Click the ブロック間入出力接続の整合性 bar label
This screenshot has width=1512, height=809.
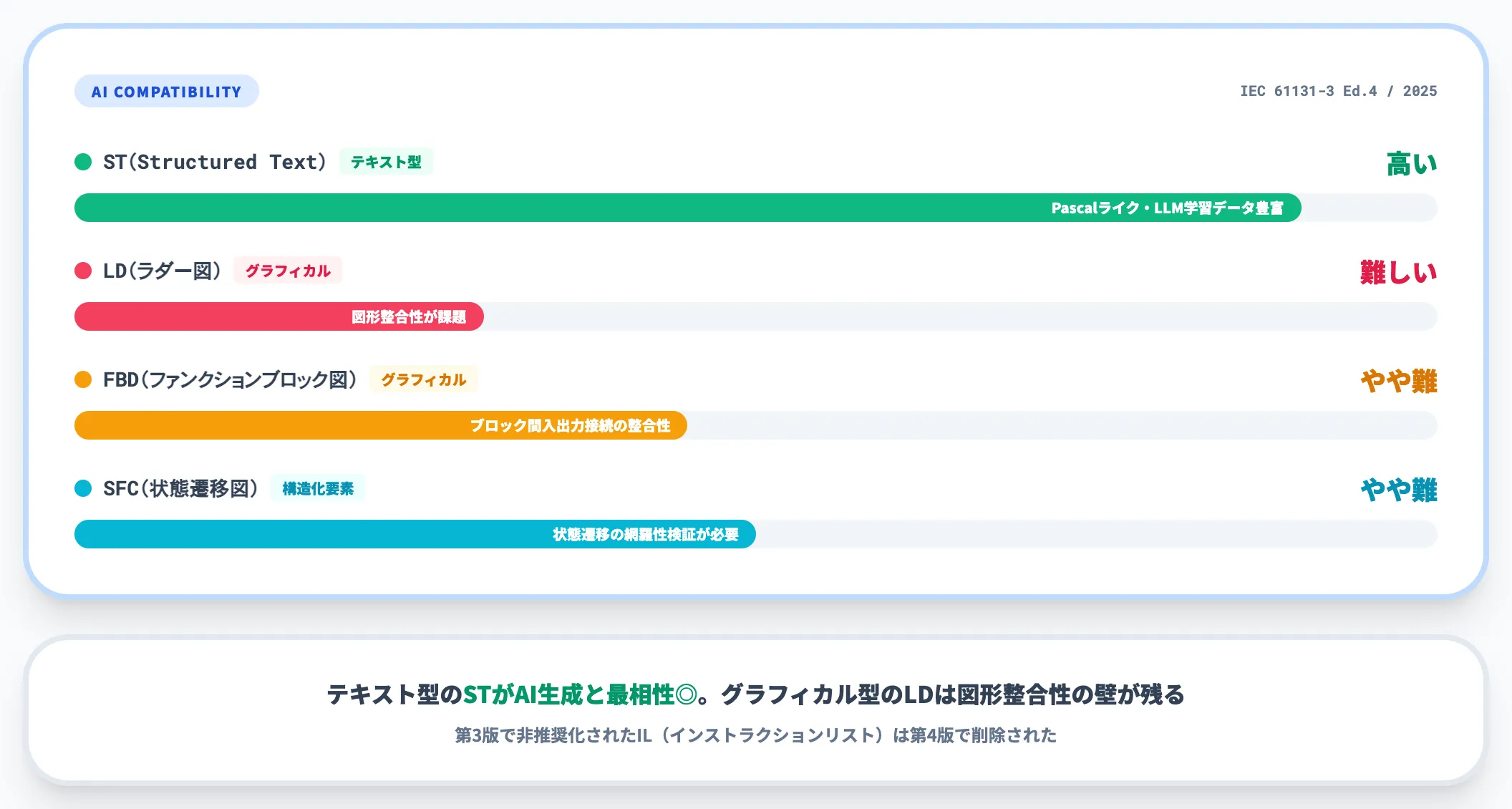point(570,425)
